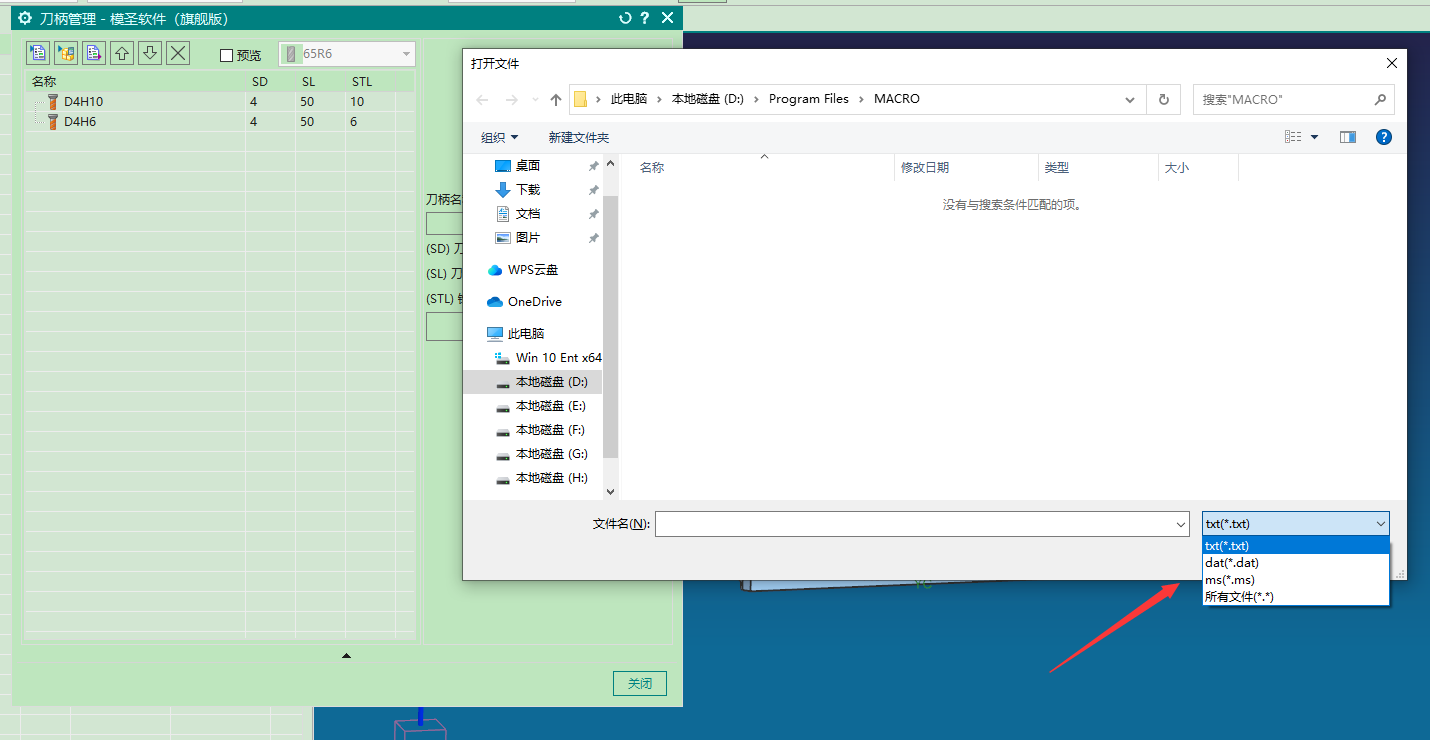
Task: Open address bar history dropdown
Action: point(1130,99)
